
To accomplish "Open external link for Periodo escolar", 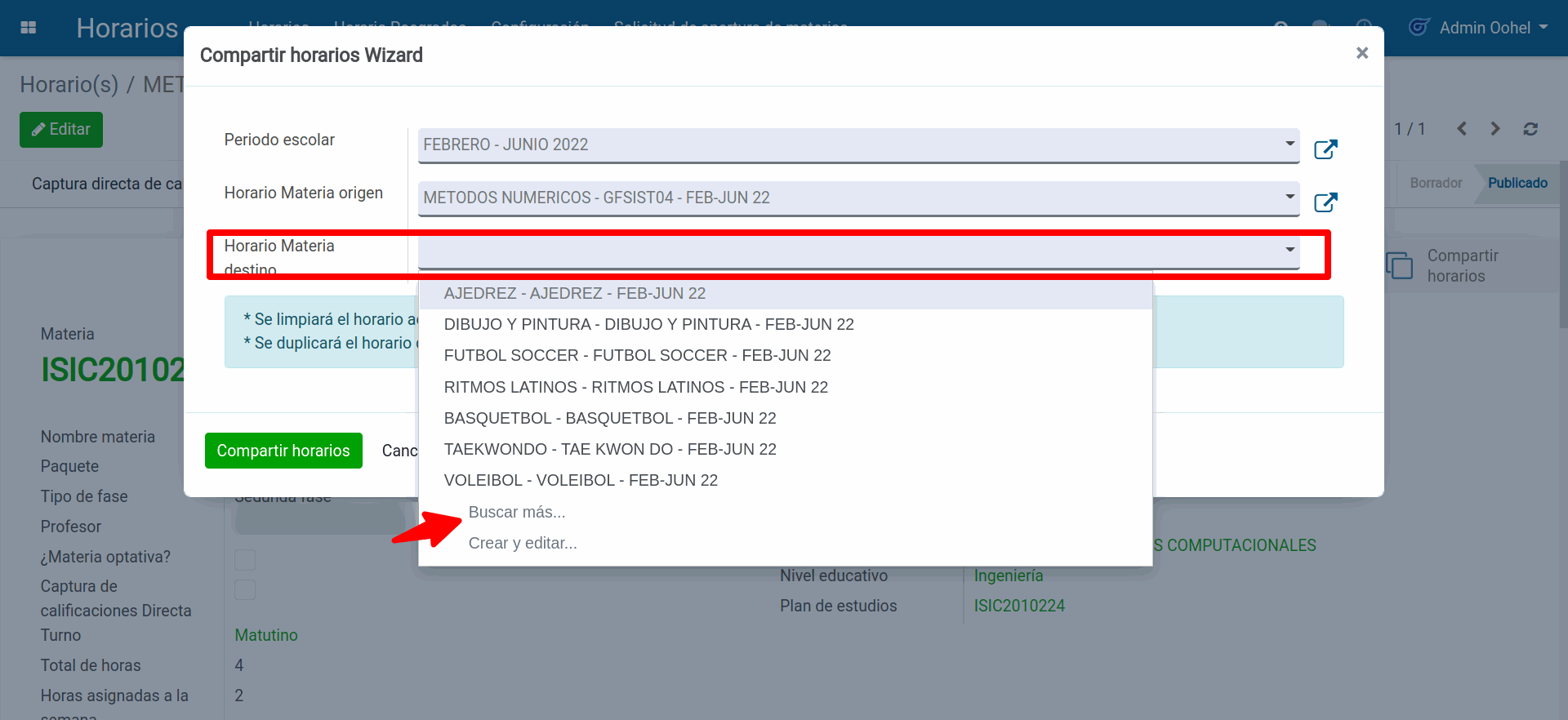I will point(1325,149).
